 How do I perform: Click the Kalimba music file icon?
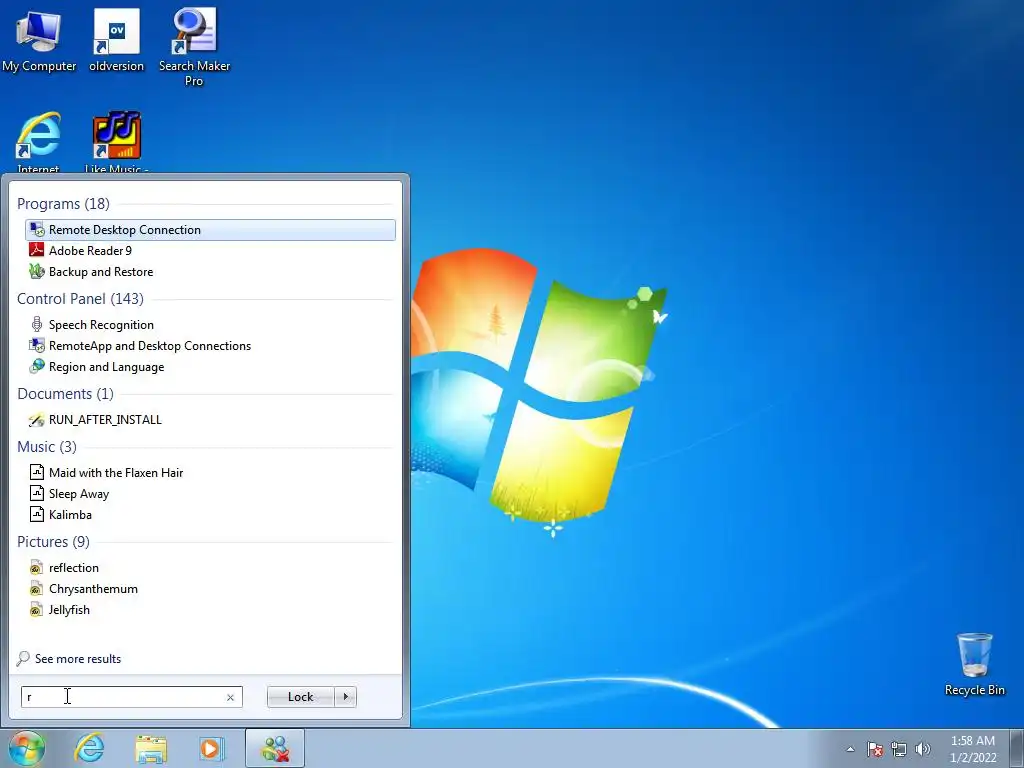tap(37, 514)
